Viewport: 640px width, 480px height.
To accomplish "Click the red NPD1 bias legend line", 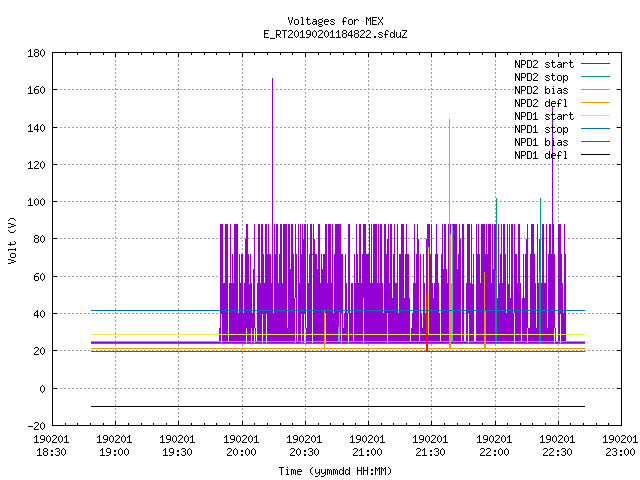I will pos(595,142).
